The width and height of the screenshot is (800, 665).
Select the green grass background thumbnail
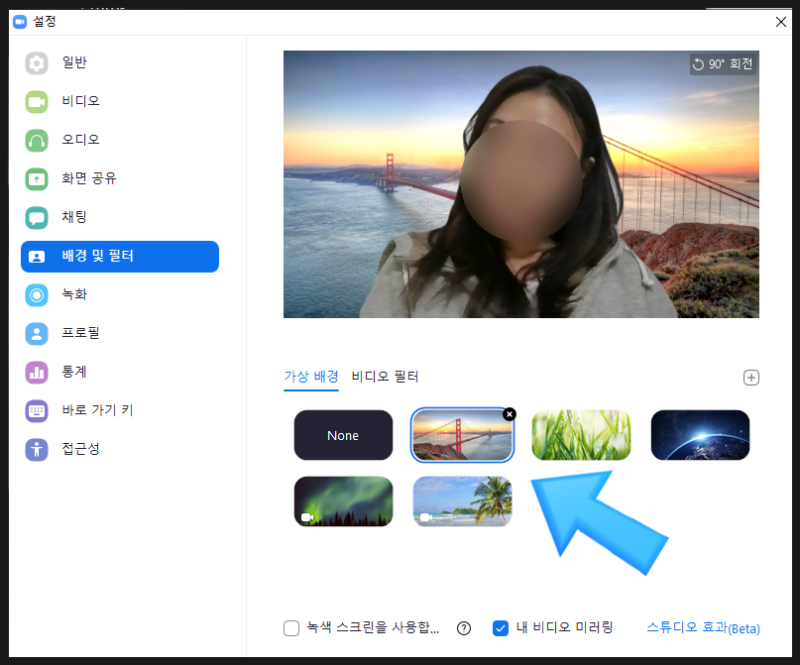tap(581, 435)
